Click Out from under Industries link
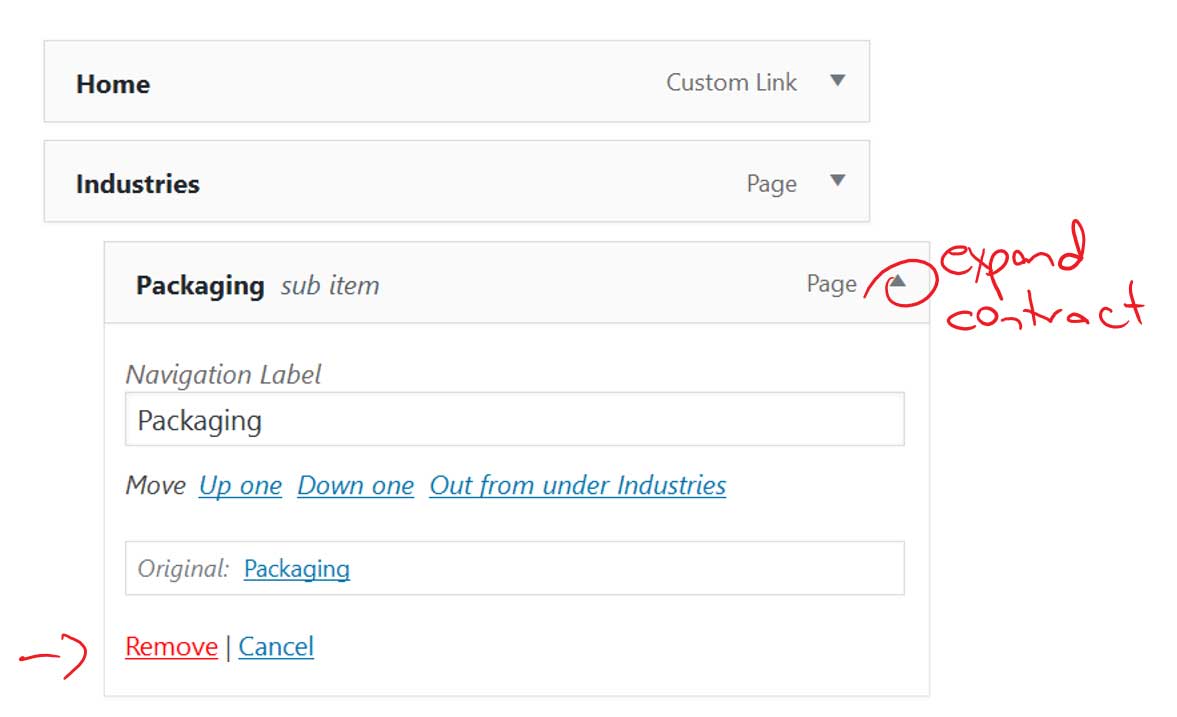Viewport: 1177px width, 717px height. (x=578, y=486)
